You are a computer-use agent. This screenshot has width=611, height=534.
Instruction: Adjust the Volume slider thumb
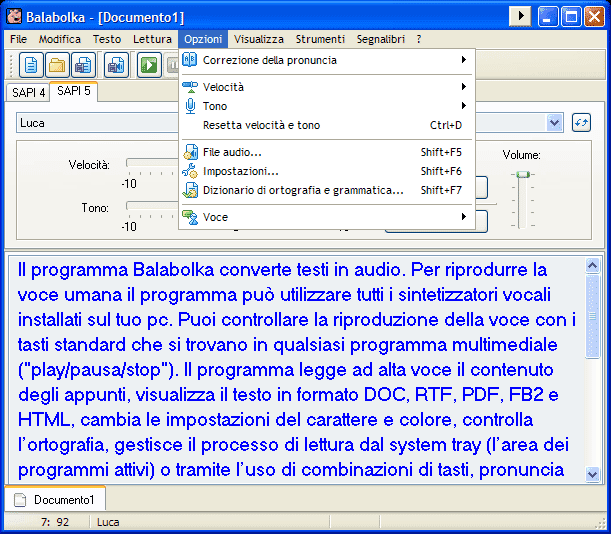[523, 175]
